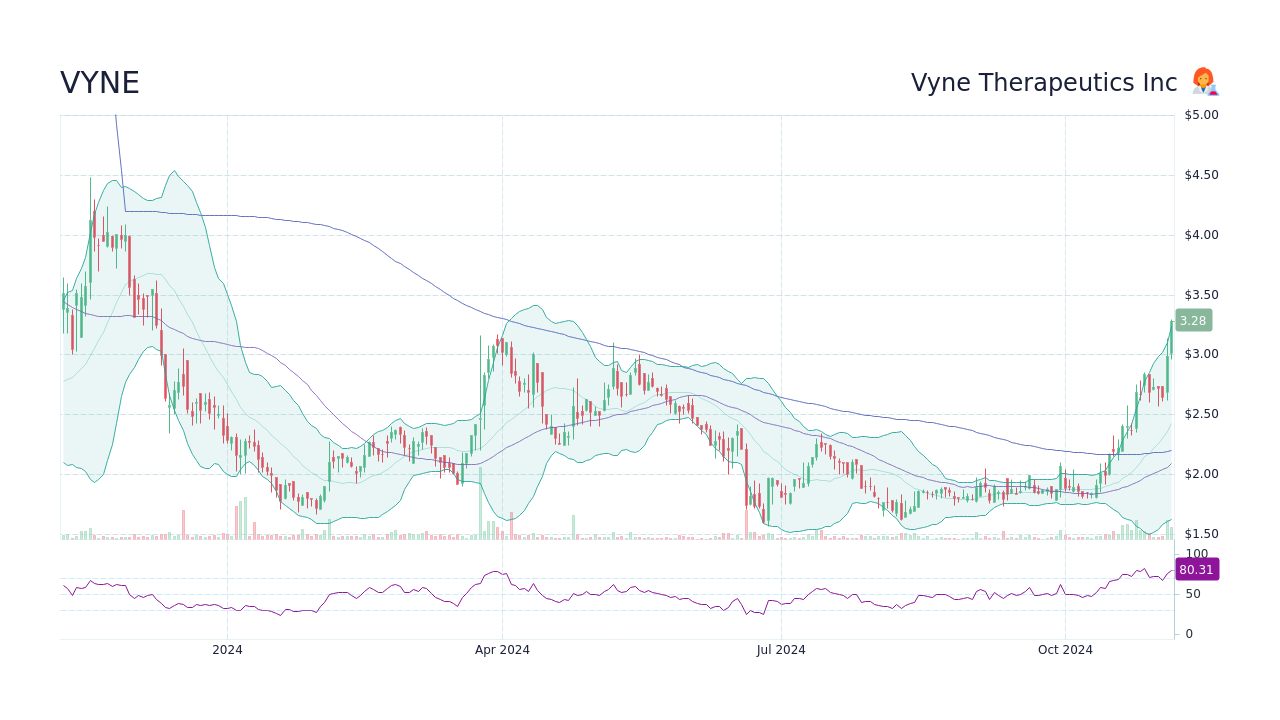Click the $5.00 price axis label
The image size is (1280, 720).
pyautogui.click(x=1201, y=115)
